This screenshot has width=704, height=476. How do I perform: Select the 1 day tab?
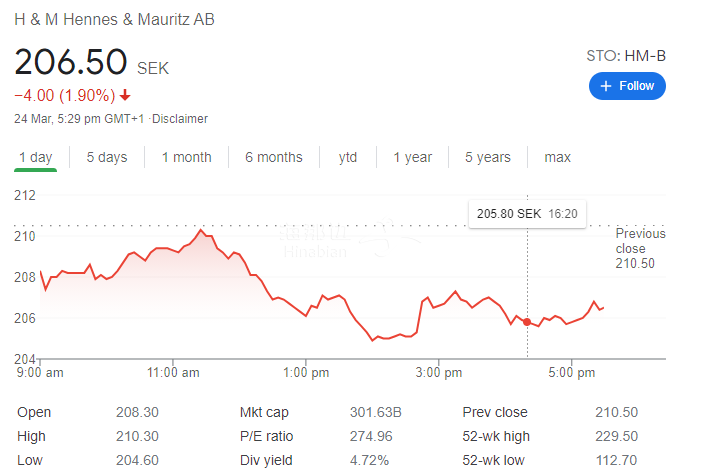(35, 157)
